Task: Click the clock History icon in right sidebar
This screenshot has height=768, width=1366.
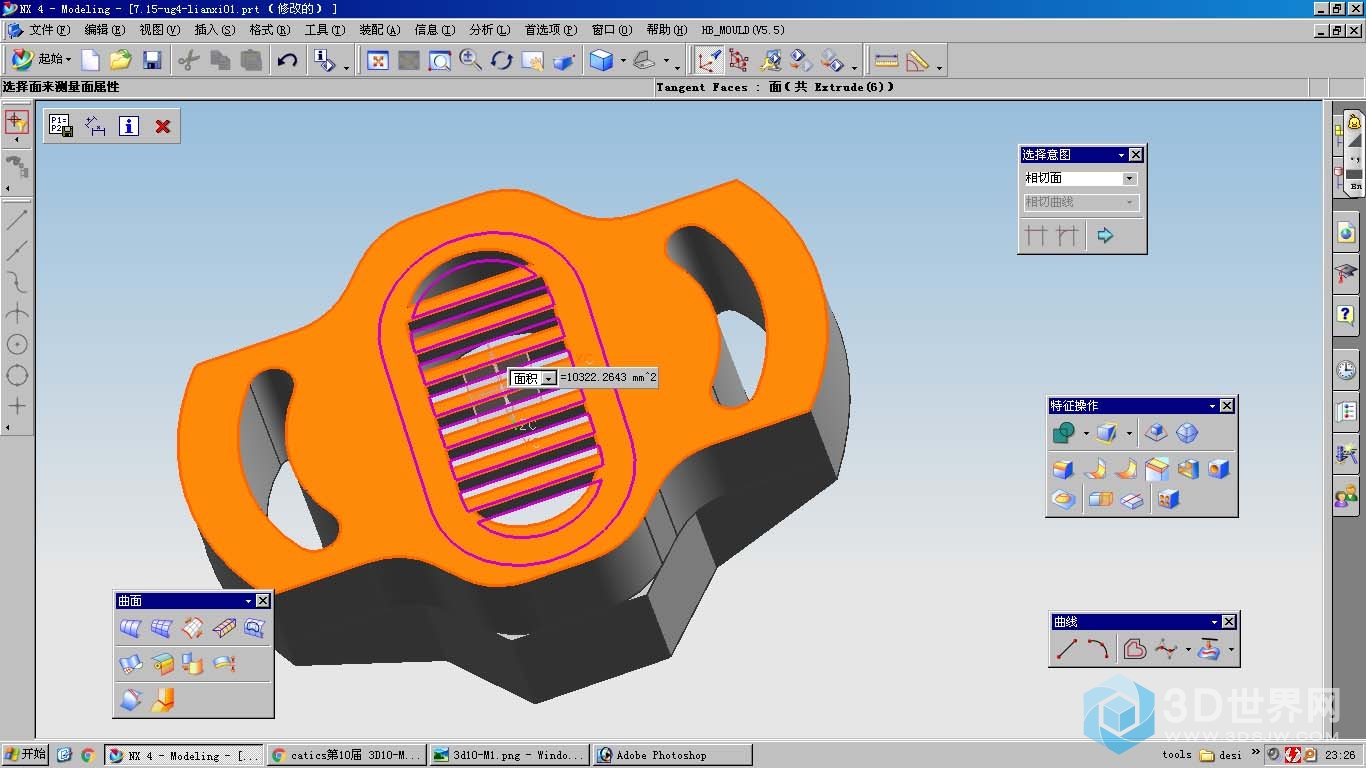Action: point(1346,370)
